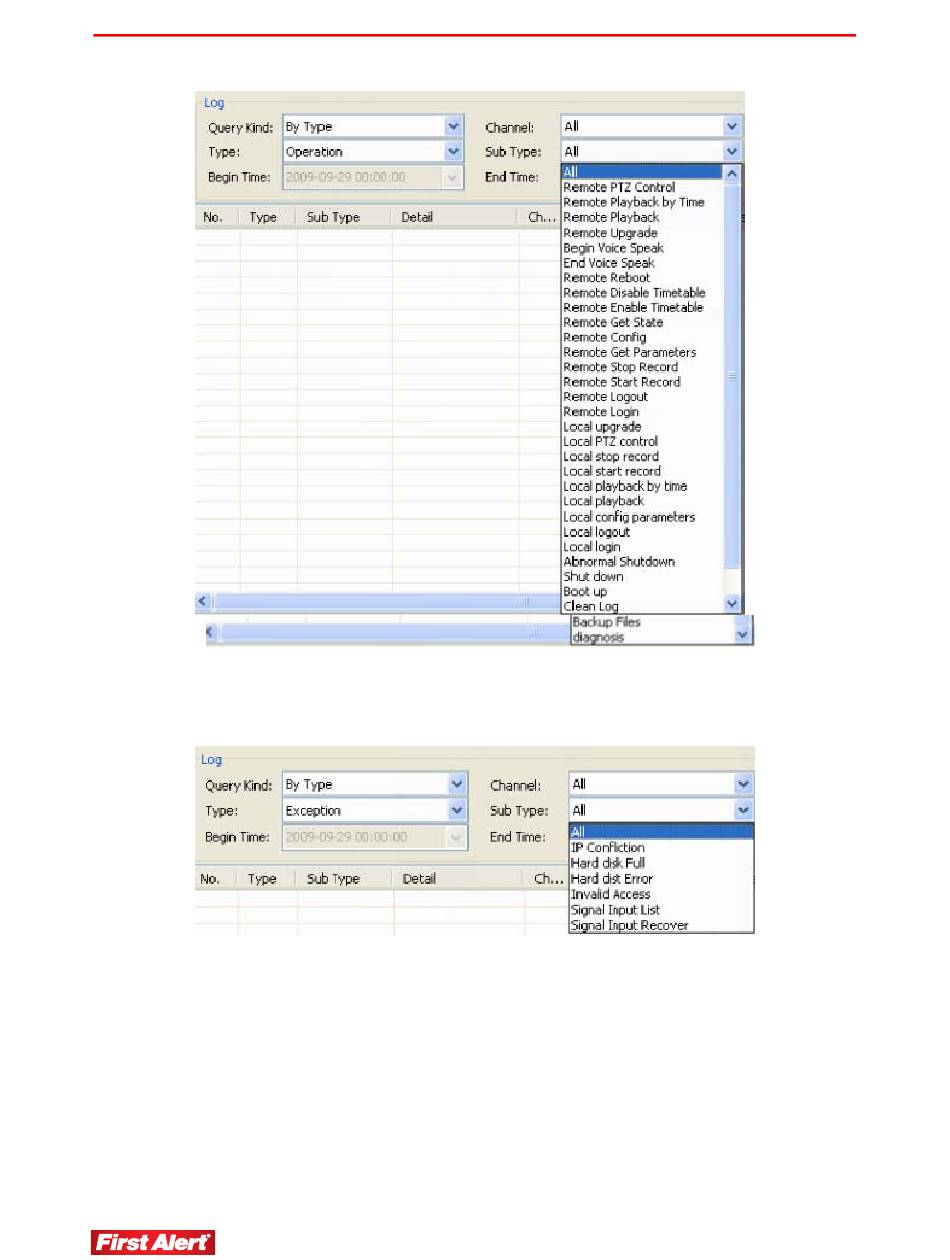Viewport: 950px width, 1260px height.
Task: Select Local playback by time
Action: click(x=625, y=486)
